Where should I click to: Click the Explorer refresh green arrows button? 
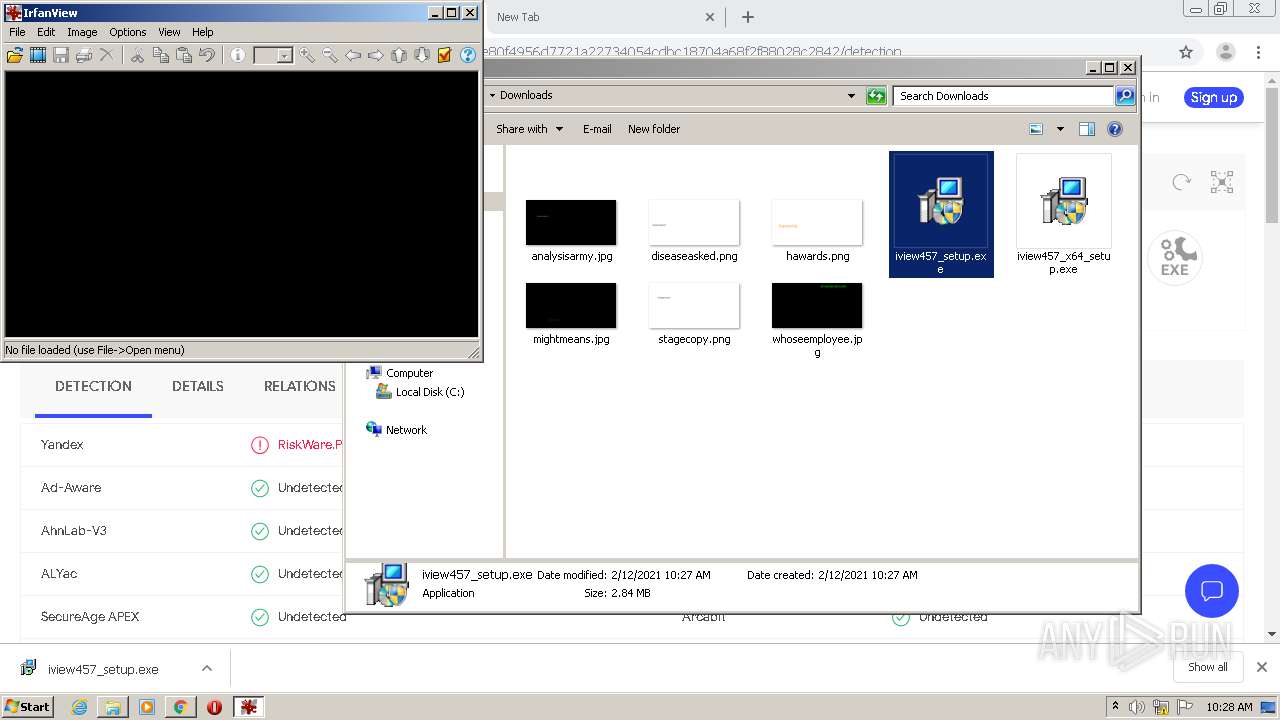coord(876,96)
